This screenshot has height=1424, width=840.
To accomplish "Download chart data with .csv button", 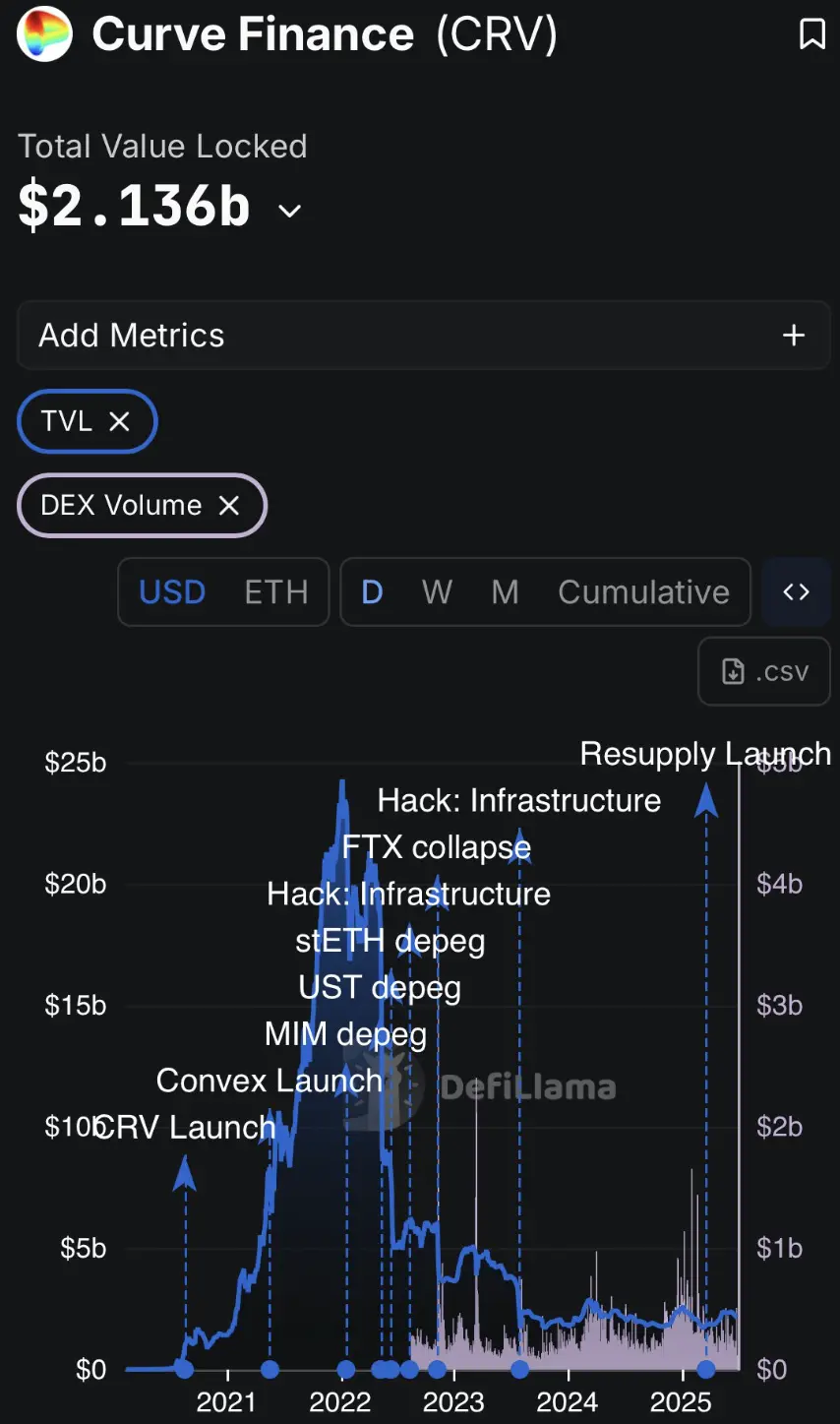I will pyautogui.click(x=764, y=671).
